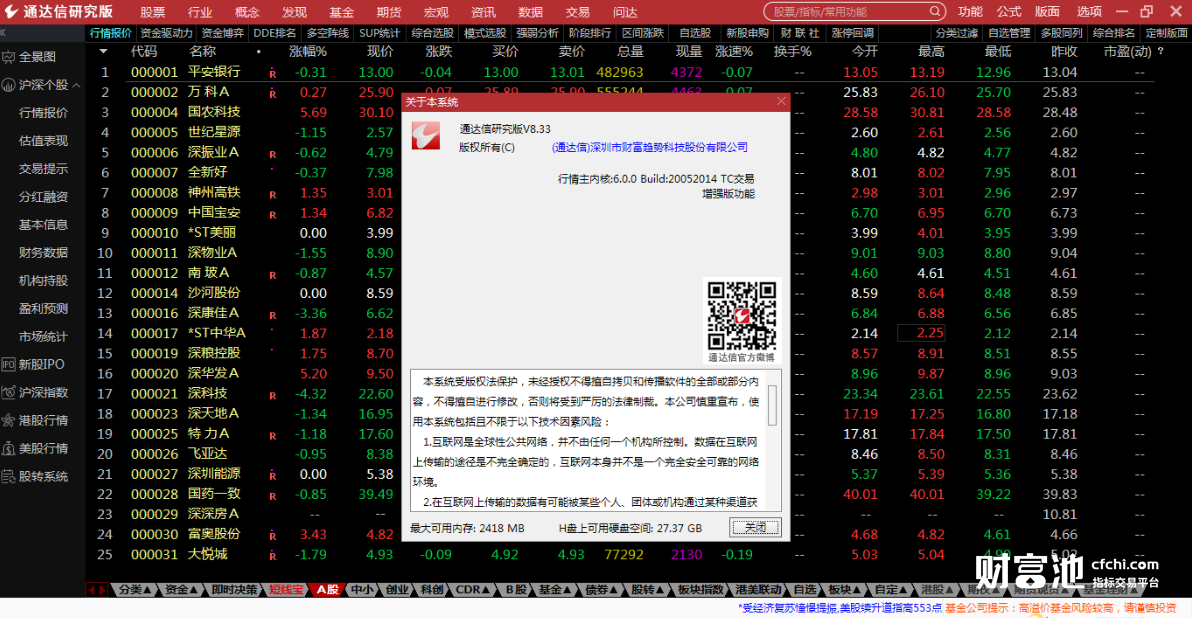Viewport: 1192px width, 618px height.
Task: Select the 短线宝 bottom tab
Action: pyautogui.click(x=285, y=590)
